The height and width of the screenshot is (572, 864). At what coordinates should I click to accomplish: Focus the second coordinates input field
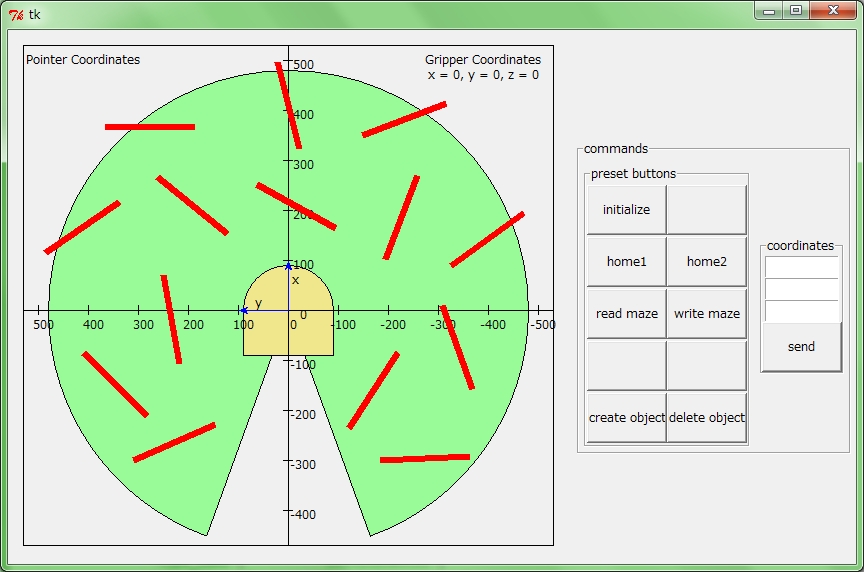pos(801,289)
